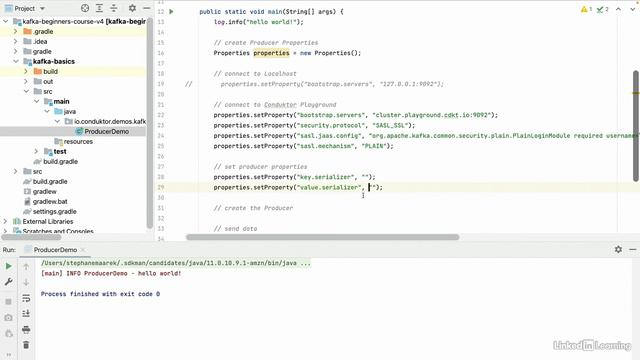Select build.gradle inside kafka-basics
The width and height of the screenshot is (640, 360).
[x=56, y=161]
